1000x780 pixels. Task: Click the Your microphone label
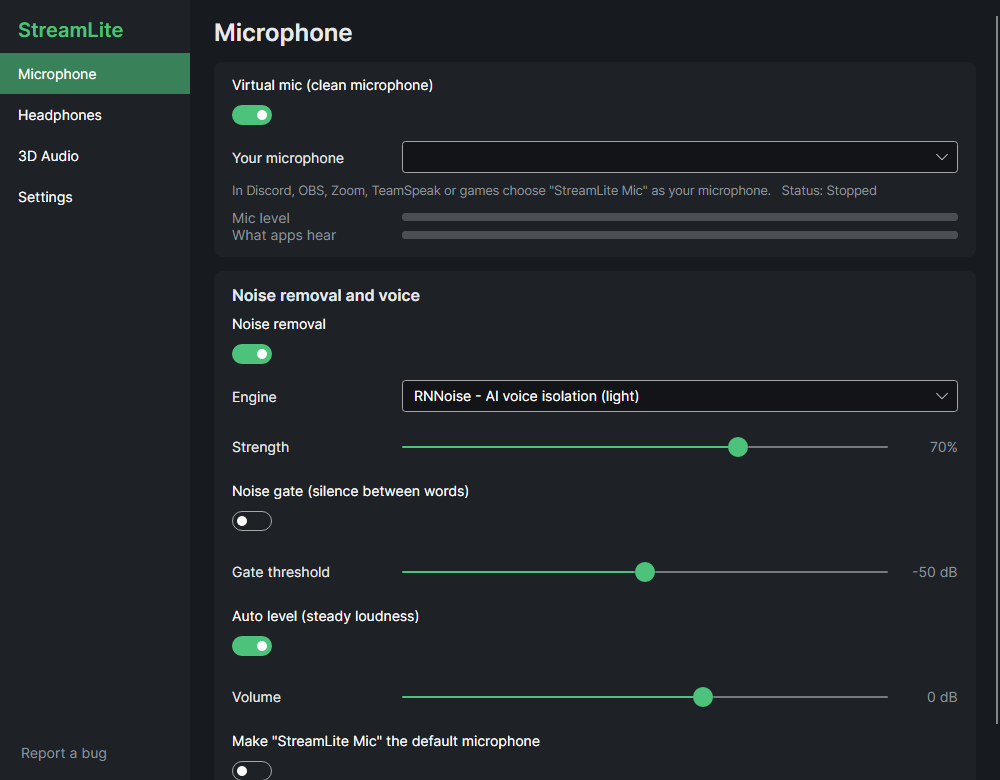(x=288, y=158)
